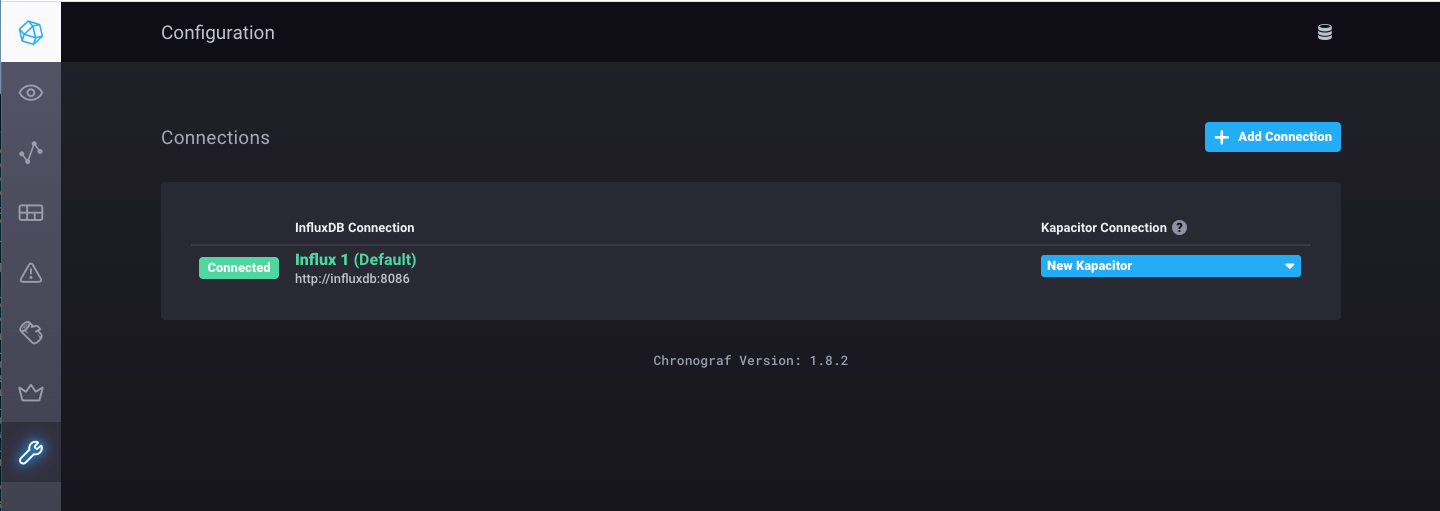Click the Kapacitor Connection column header
Viewport: 1440px width, 511px height.
1104,228
